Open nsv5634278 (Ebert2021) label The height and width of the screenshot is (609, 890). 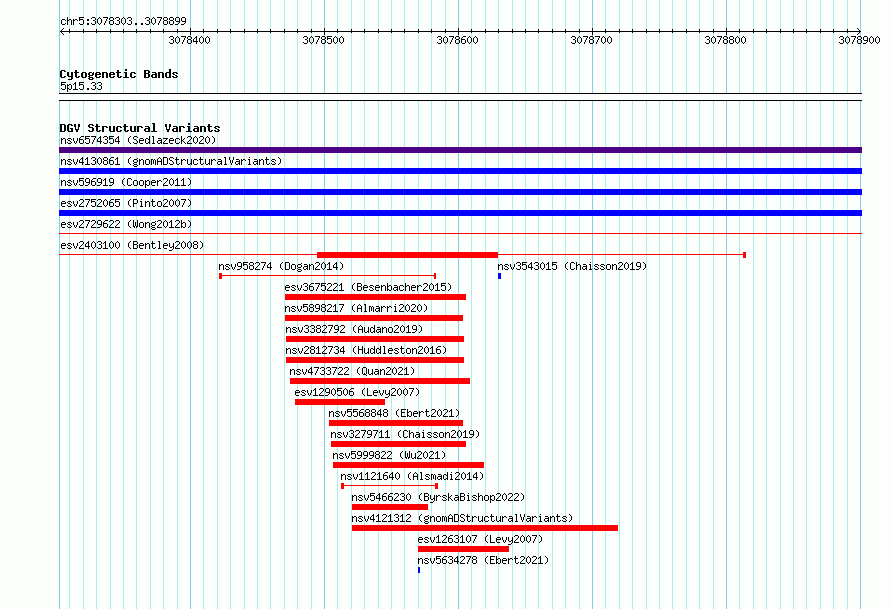click(x=483, y=560)
